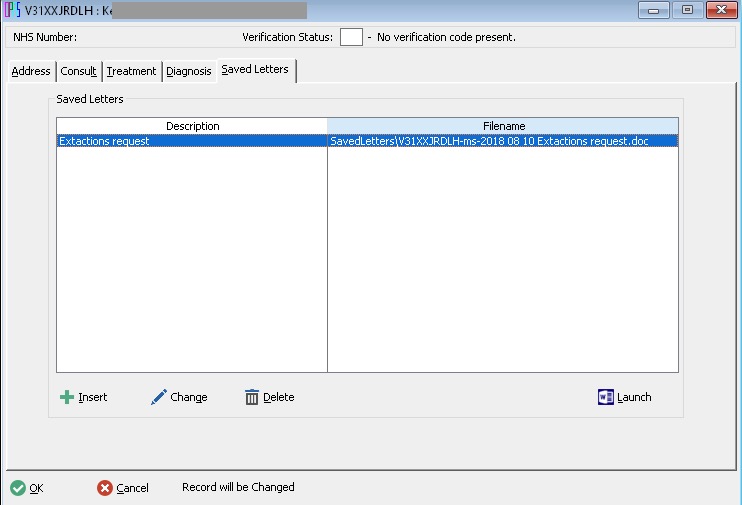
Task: Click the red X Cancel icon
Action: (105, 488)
